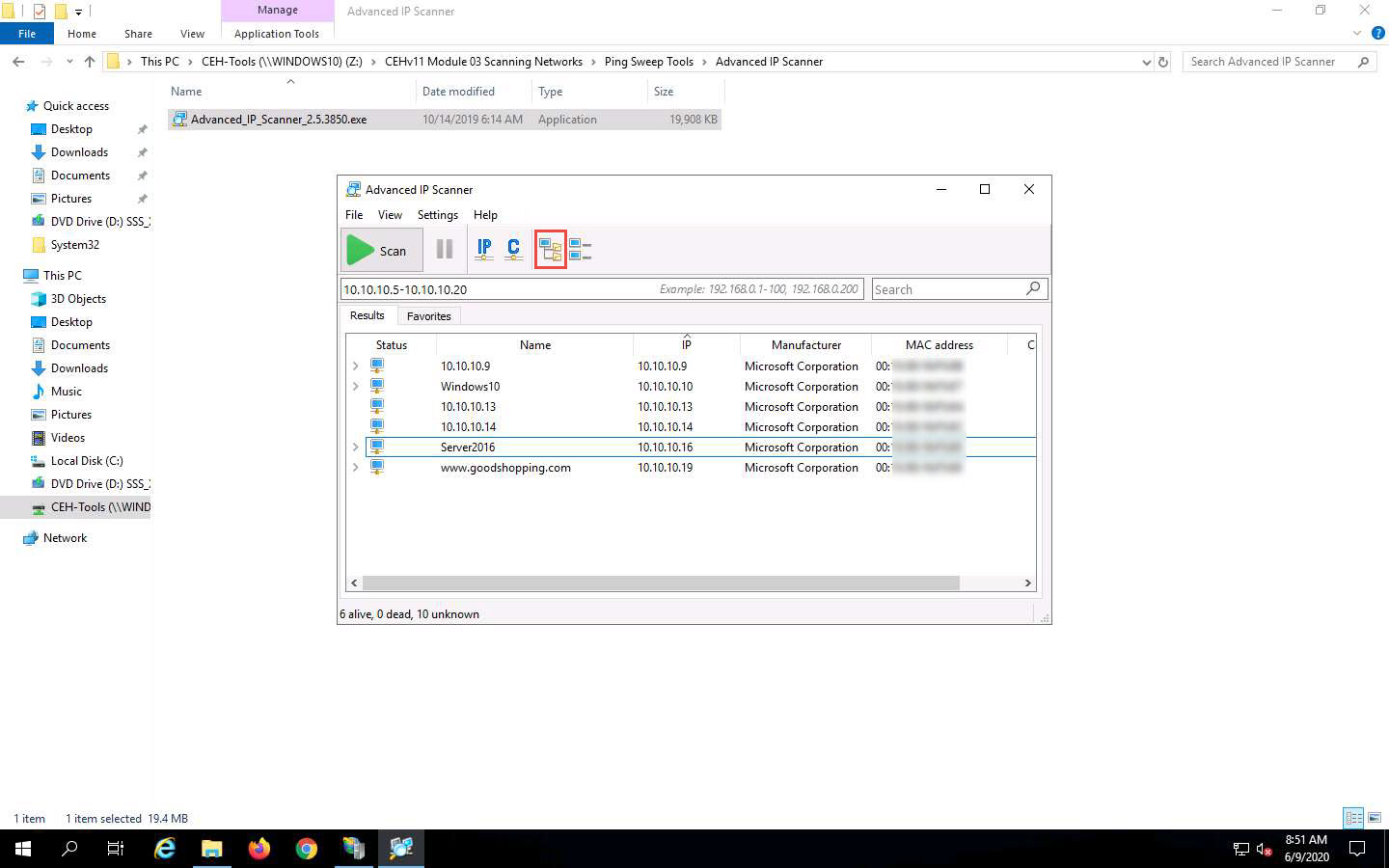Click IP cell 10.10.10.19
This screenshot has width=1389, height=868.
tap(666, 468)
